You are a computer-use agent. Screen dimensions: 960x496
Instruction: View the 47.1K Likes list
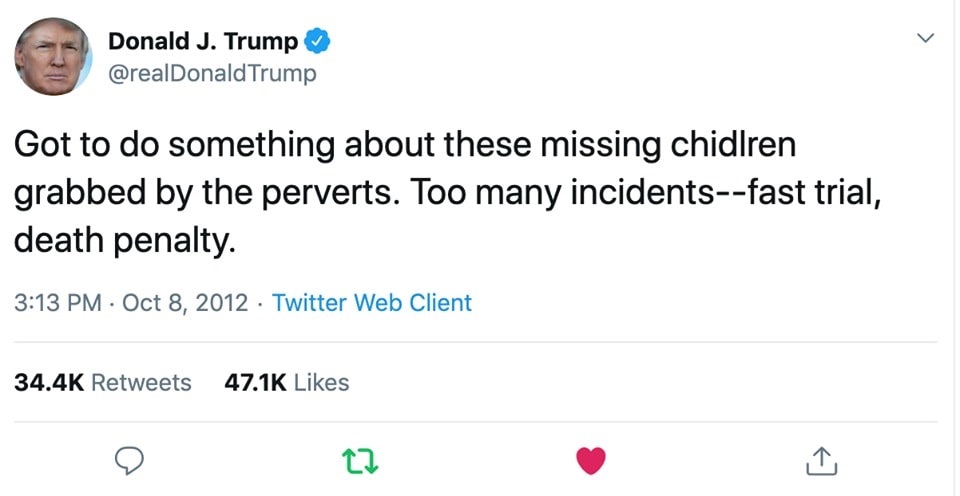(289, 382)
